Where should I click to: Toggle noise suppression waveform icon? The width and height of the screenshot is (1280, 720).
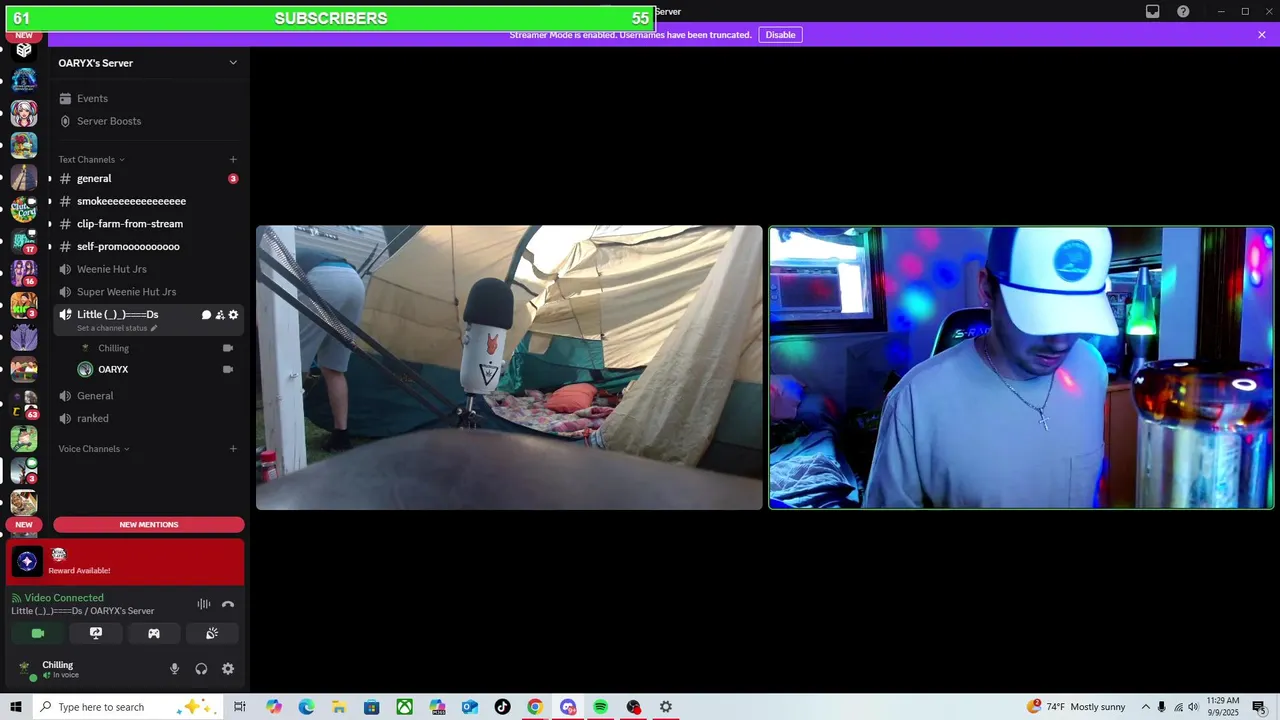204,604
